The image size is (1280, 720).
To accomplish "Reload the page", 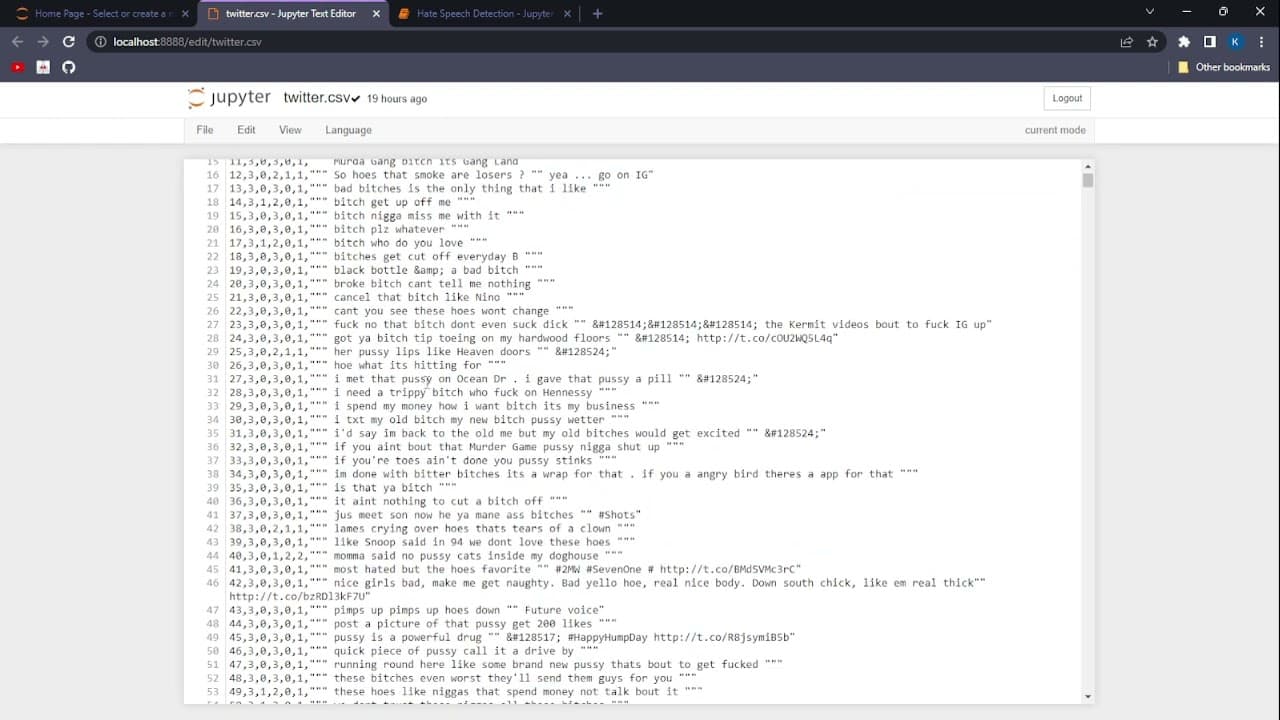I will tap(69, 42).
